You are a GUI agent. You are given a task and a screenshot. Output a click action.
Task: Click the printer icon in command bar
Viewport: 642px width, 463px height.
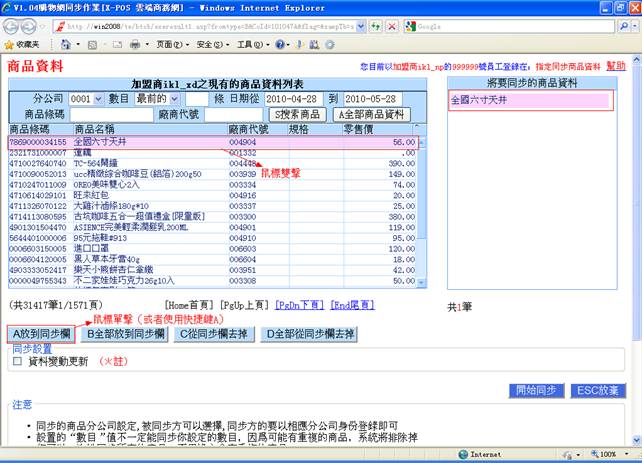pyautogui.click(x=135, y=45)
